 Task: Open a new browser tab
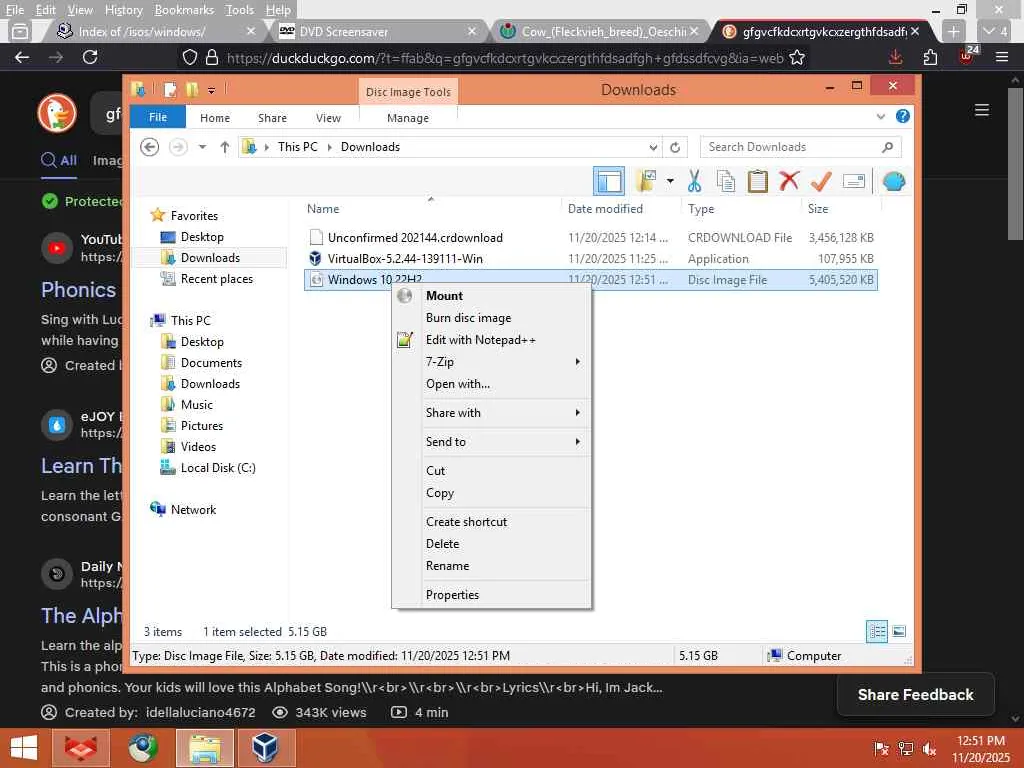953,31
